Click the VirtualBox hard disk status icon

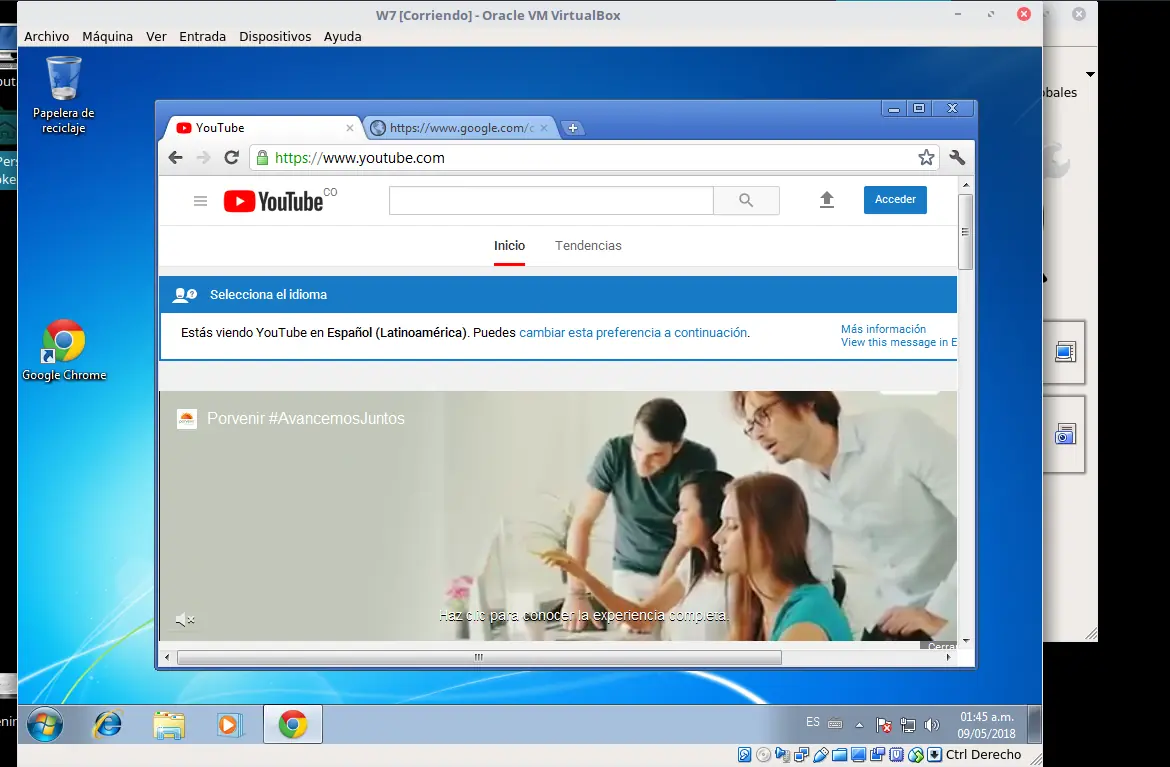(x=745, y=755)
